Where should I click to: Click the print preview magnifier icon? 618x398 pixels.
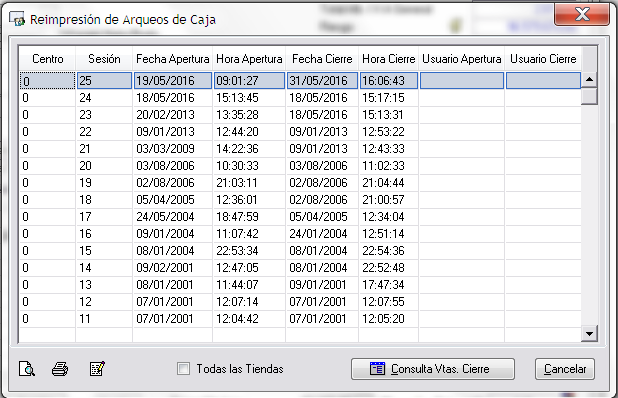coord(27,369)
